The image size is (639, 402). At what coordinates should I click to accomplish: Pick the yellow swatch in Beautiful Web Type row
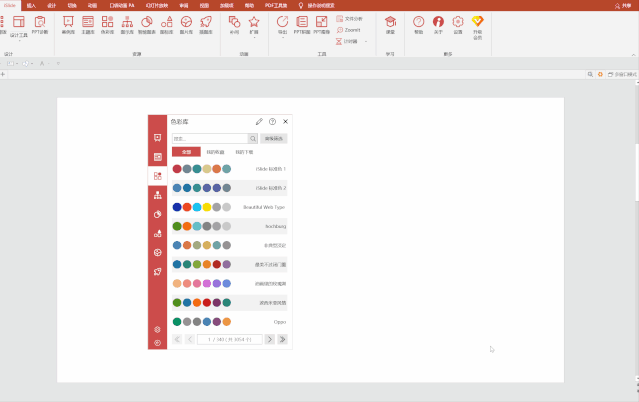207,207
